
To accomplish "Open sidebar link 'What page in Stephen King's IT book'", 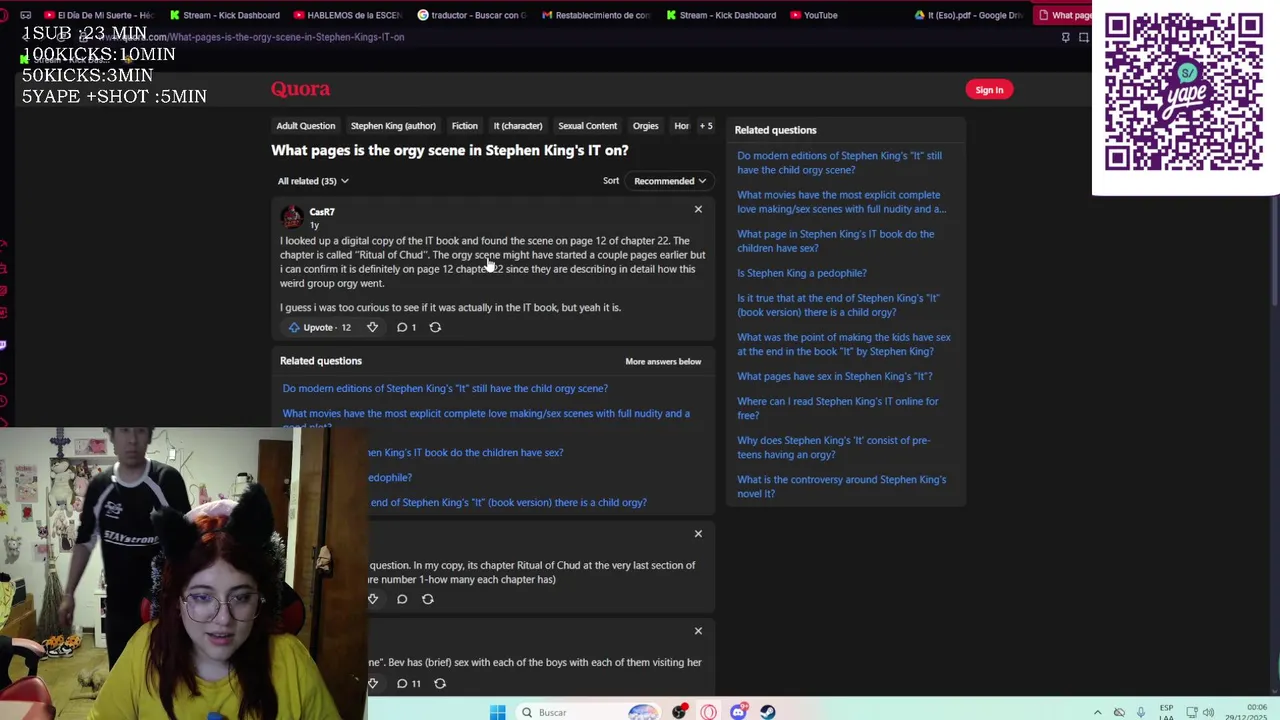I will [x=836, y=241].
